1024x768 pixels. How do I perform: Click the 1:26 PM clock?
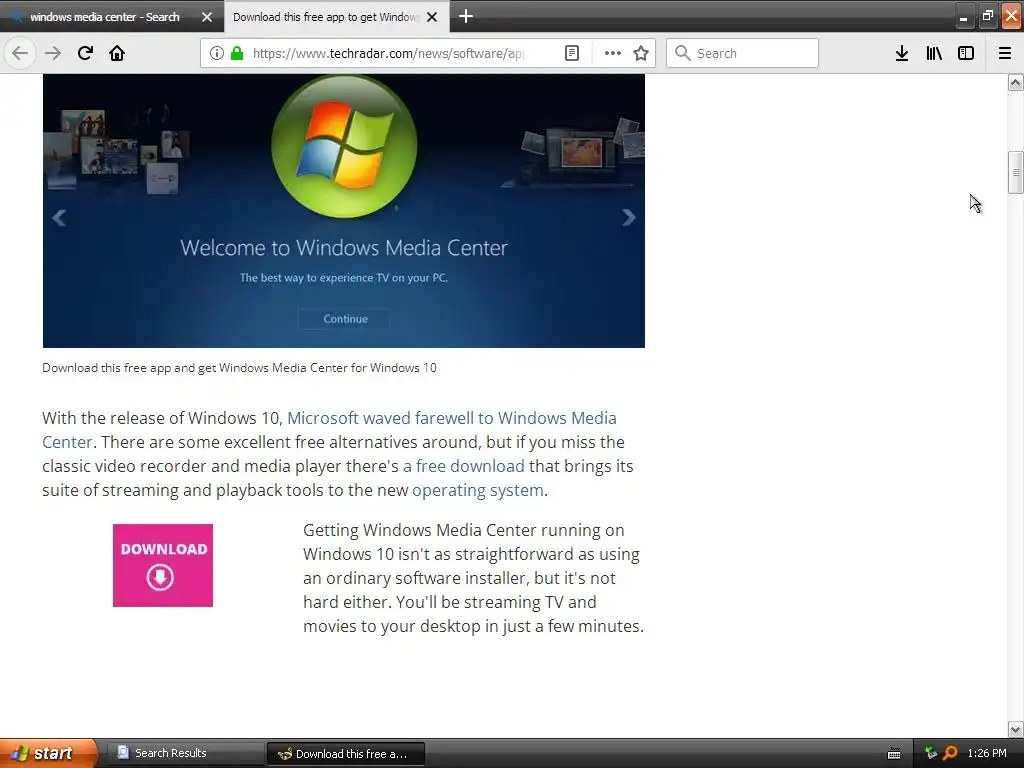(x=987, y=753)
